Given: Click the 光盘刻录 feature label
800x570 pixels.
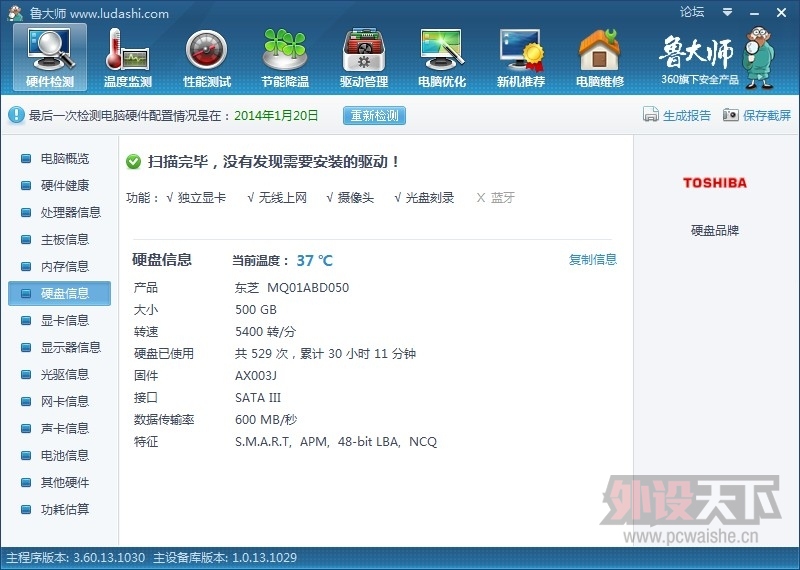Looking at the screenshot, I should coord(430,197).
